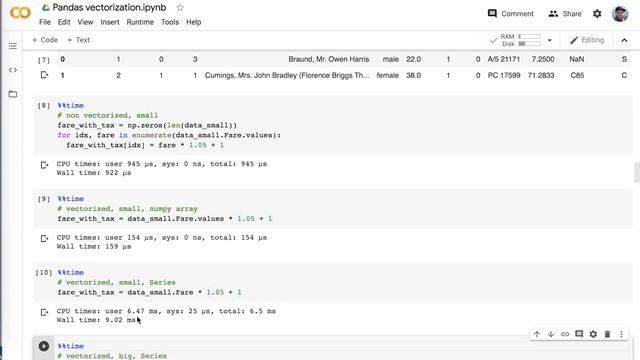The width and height of the screenshot is (640, 360).
Task: Open the Help menu
Action: point(193,22)
